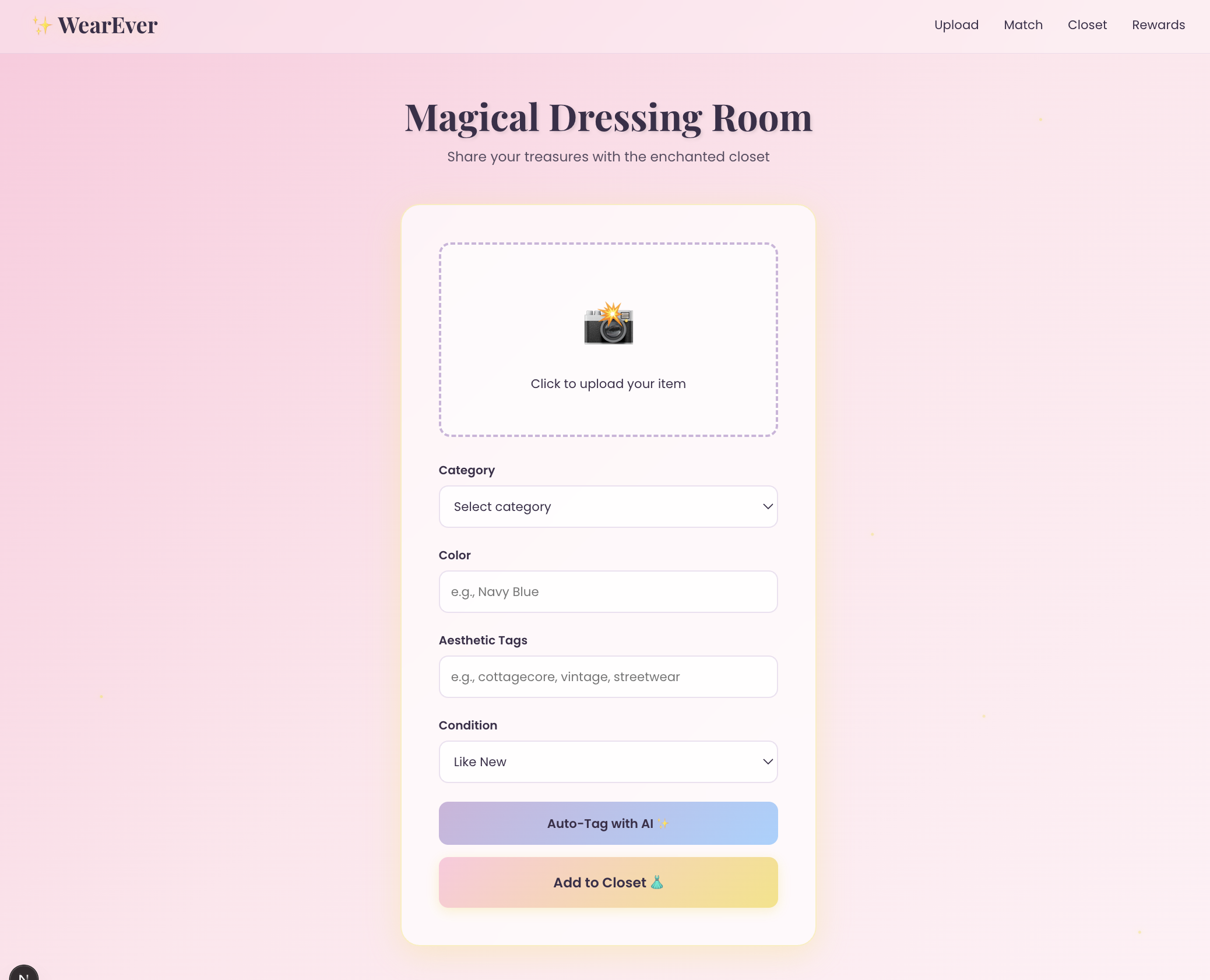Open the Closet nav link
Viewport: 1210px width, 980px height.
(x=1087, y=25)
